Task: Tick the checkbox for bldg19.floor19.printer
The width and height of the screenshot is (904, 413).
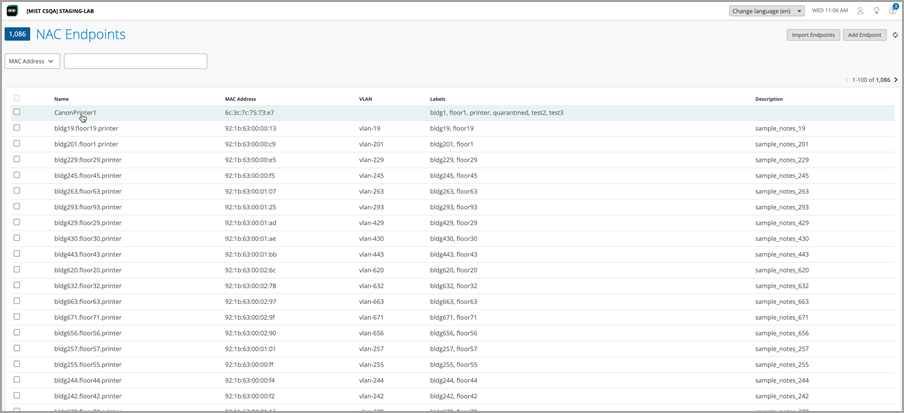Action: (17, 128)
